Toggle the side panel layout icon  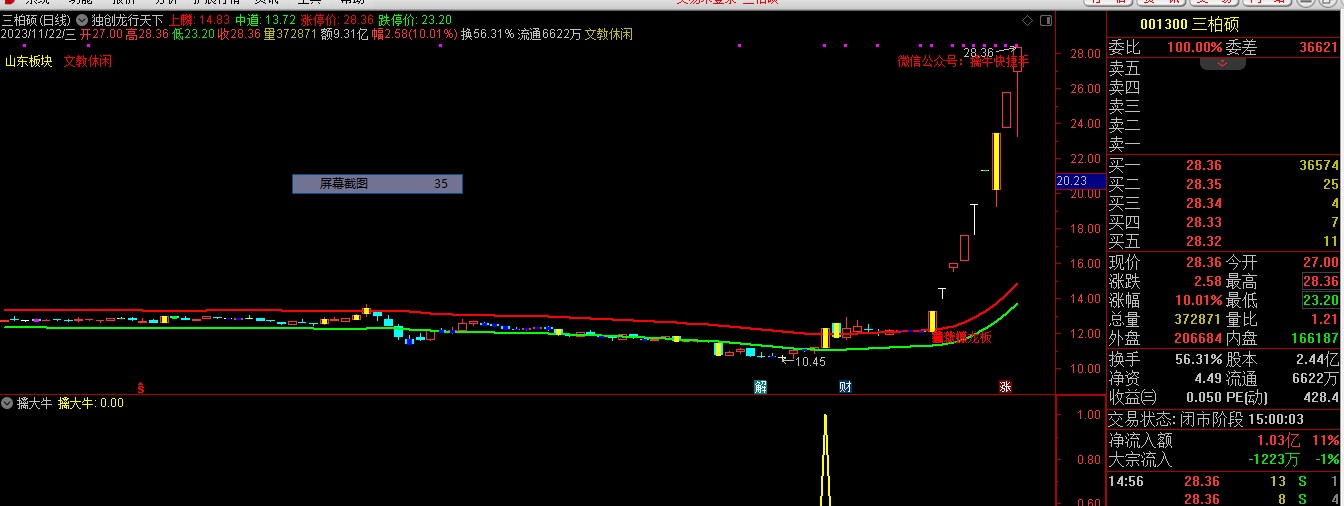(x=1046, y=20)
